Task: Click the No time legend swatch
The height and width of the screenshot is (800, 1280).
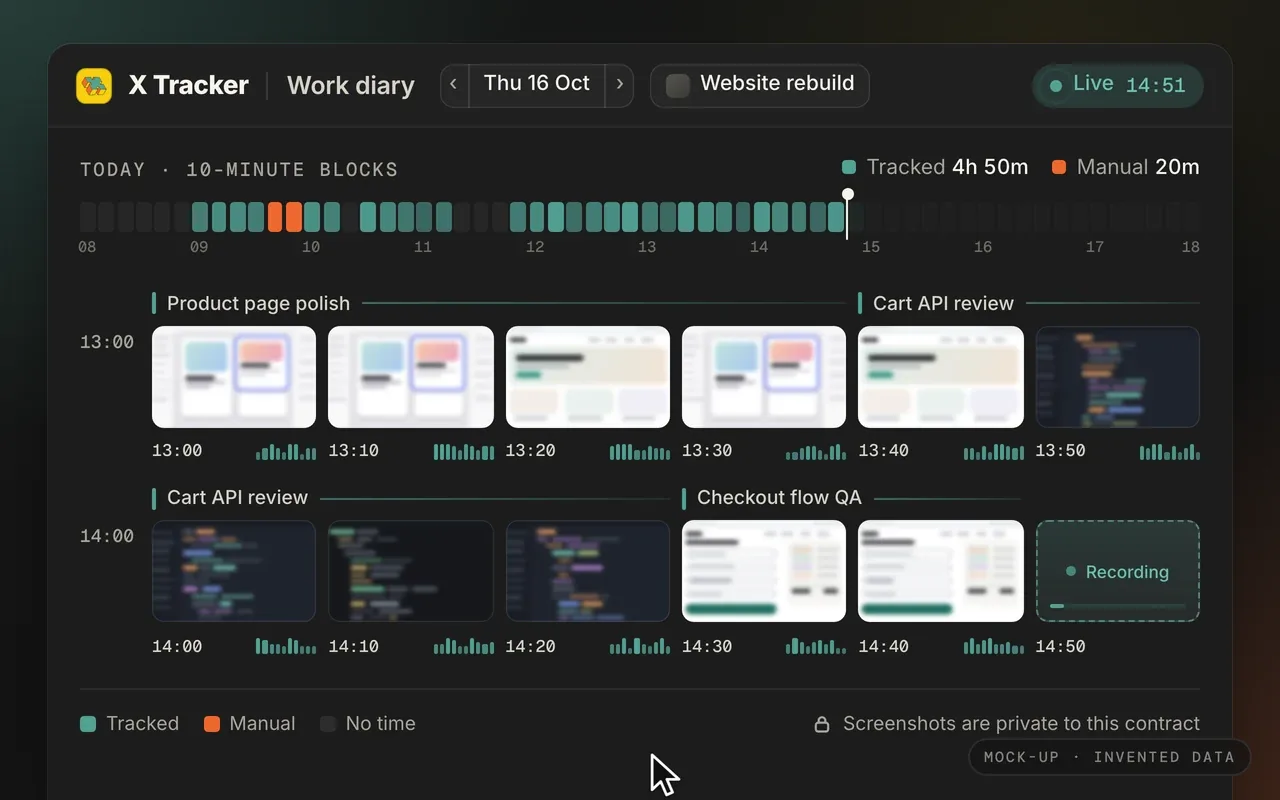Action: click(328, 724)
